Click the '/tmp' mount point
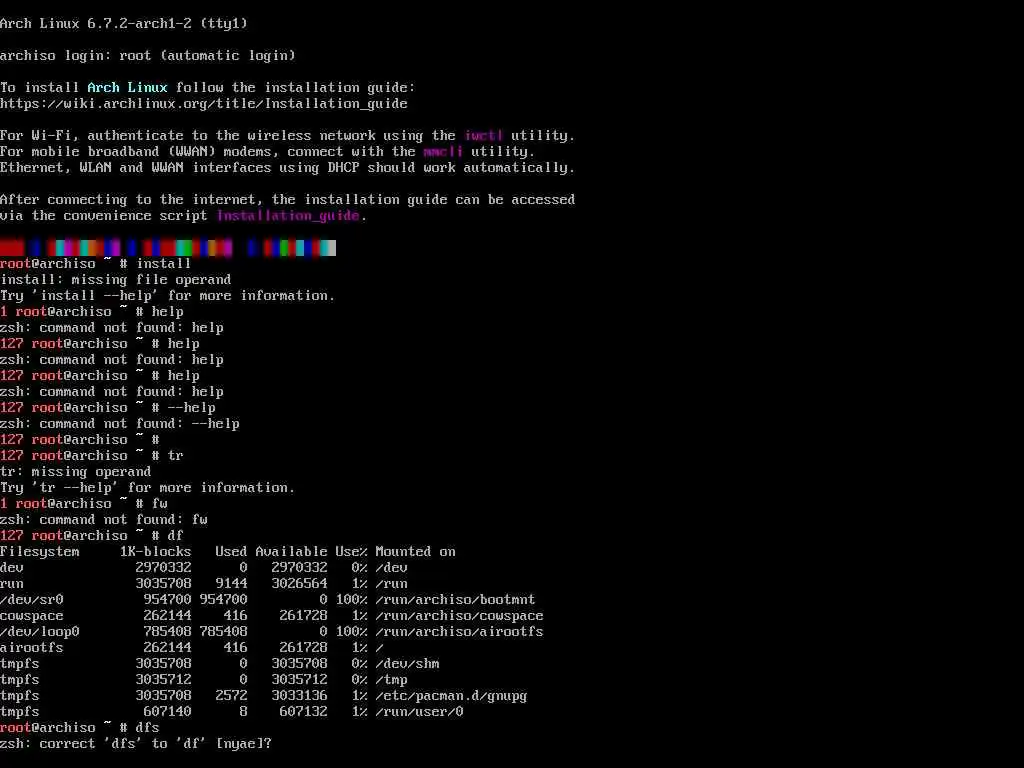The image size is (1024, 768). pyautogui.click(x=391, y=679)
